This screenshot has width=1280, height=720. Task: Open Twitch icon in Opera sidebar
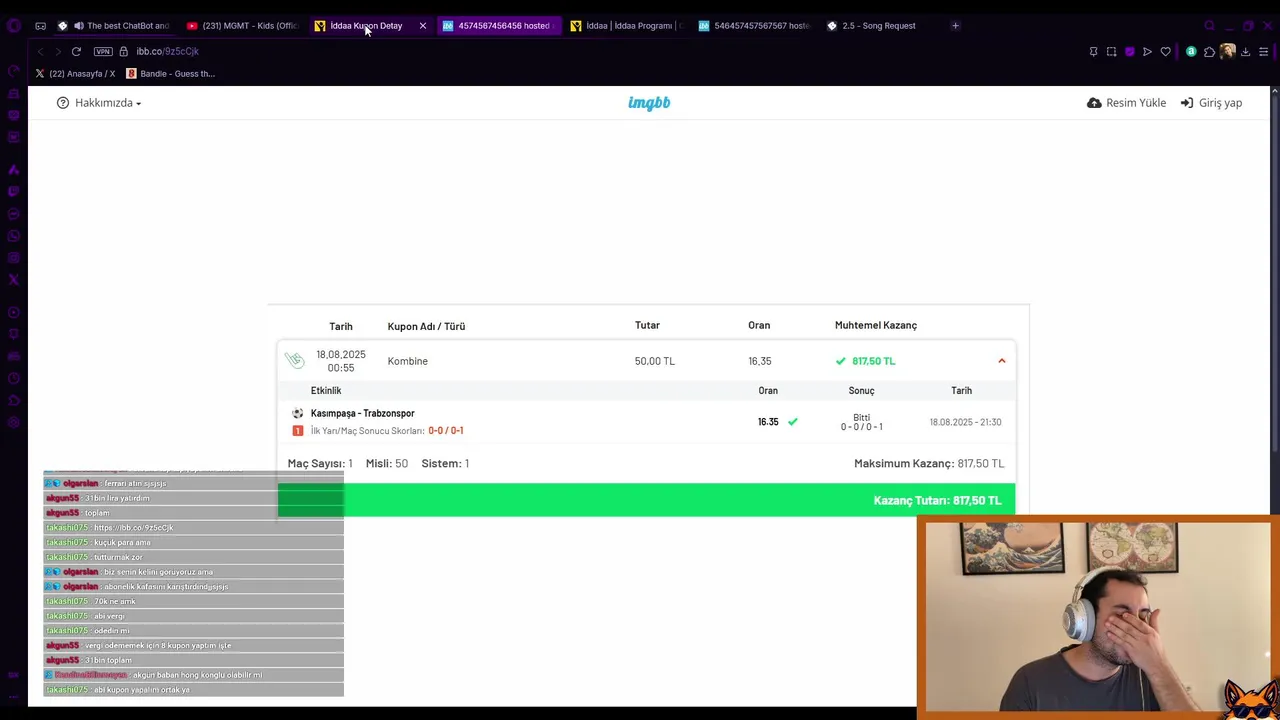[x=14, y=192]
